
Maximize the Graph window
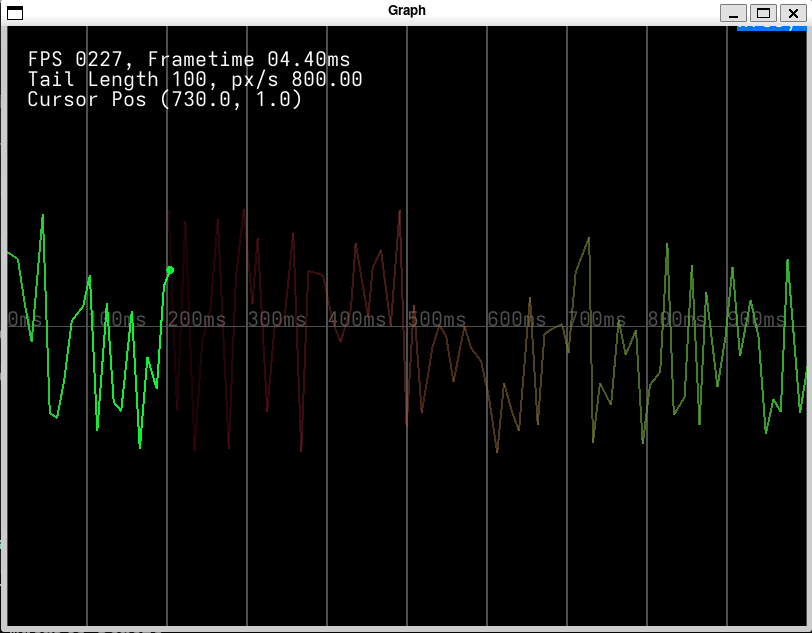coord(762,12)
